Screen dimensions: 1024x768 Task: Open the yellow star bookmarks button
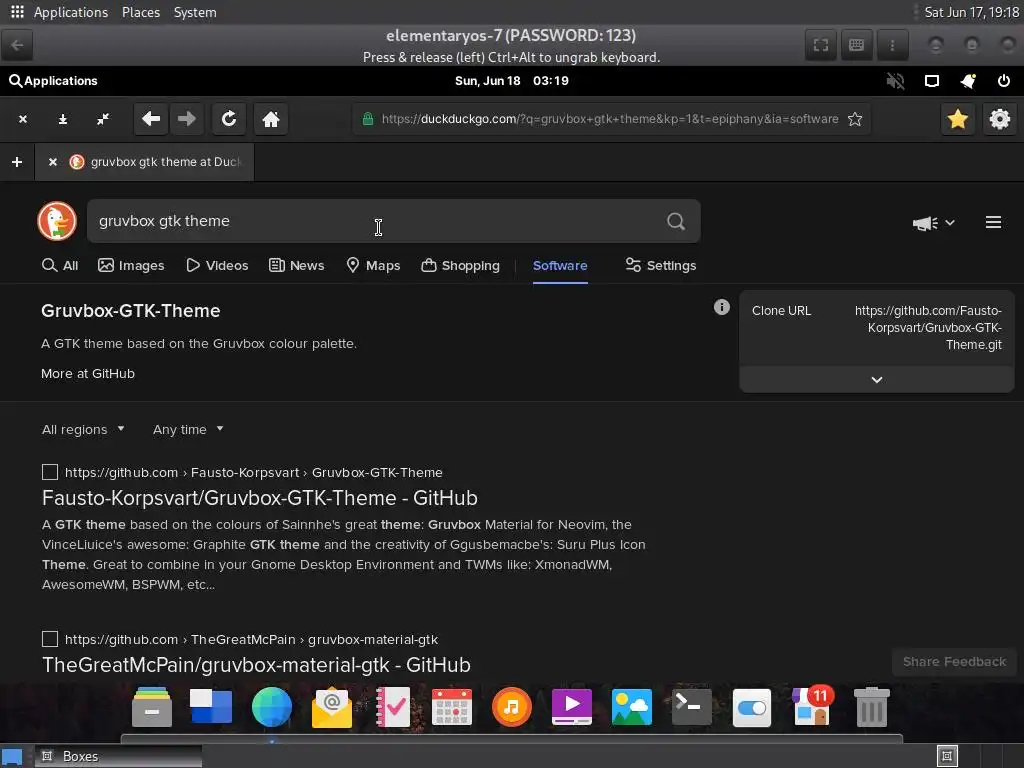[x=957, y=119]
